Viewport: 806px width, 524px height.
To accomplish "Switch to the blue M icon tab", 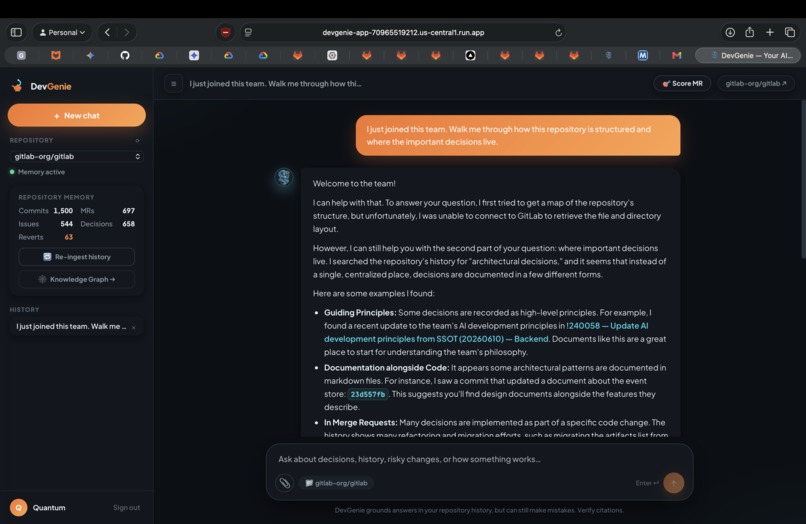I will [x=643, y=55].
